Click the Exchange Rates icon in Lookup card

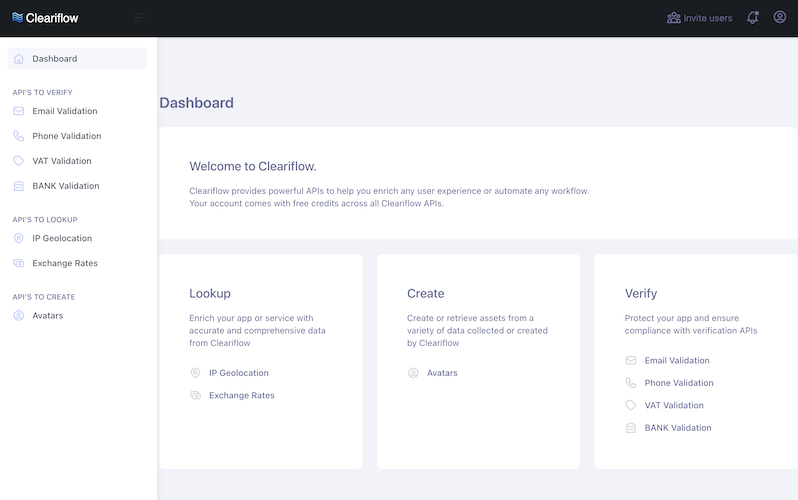[195, 395]
